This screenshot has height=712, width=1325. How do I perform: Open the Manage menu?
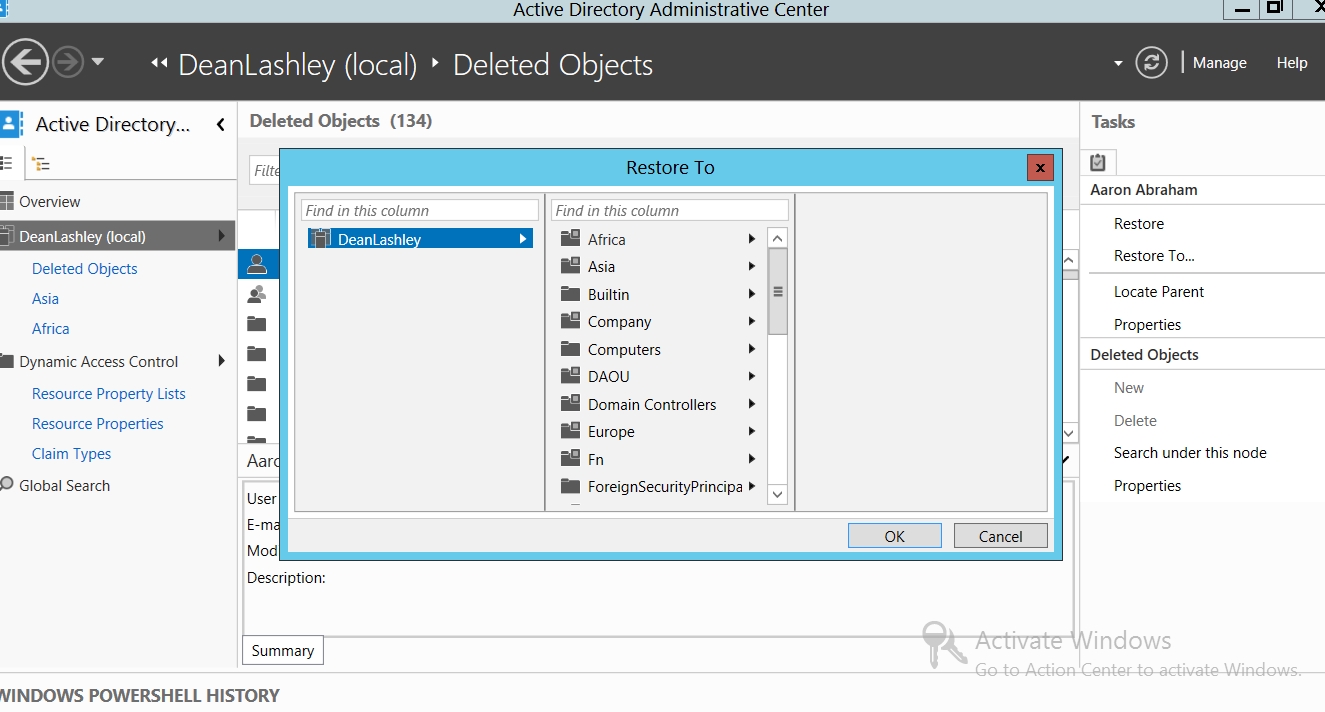coord(1219,63)
